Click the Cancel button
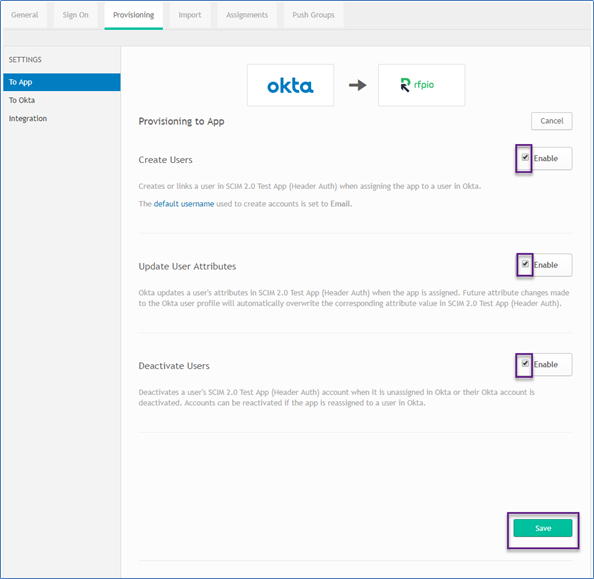594x579 pixels. [x=552, y=121]
